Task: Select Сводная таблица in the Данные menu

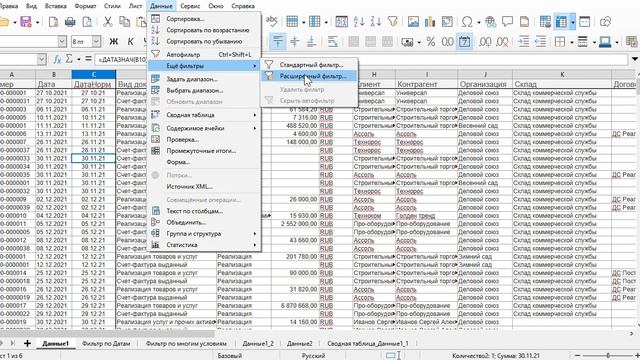Action: [x=204, y=115]
